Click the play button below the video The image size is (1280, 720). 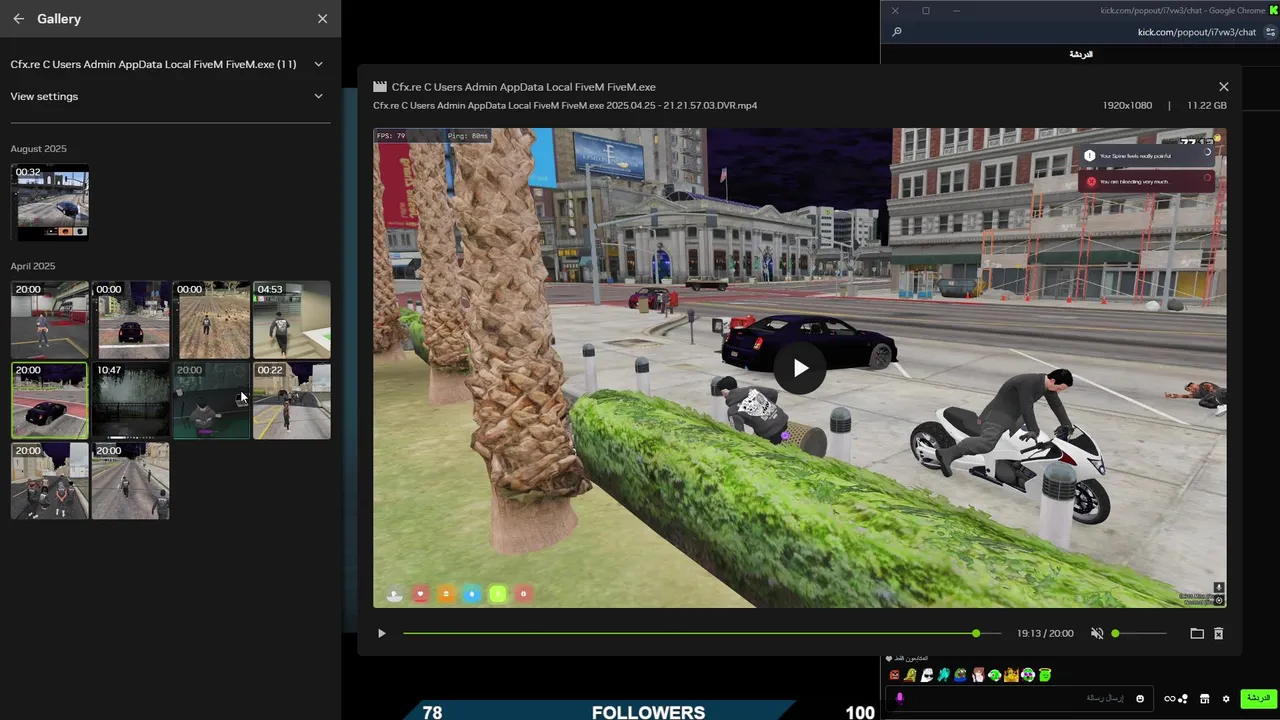381,633
